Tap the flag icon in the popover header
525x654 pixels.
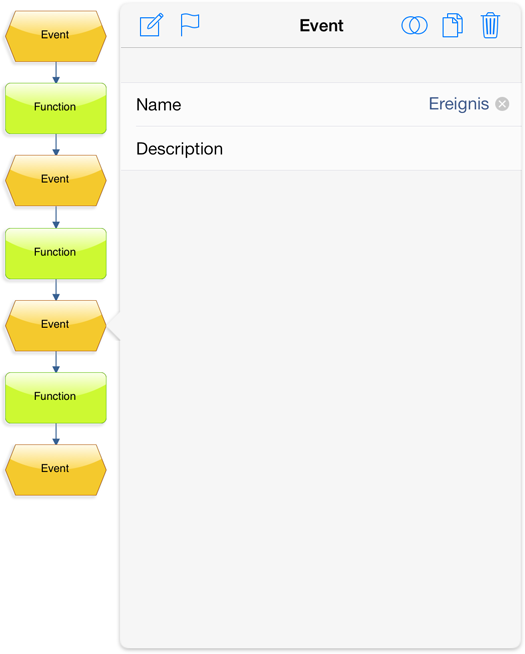point(190,25)
